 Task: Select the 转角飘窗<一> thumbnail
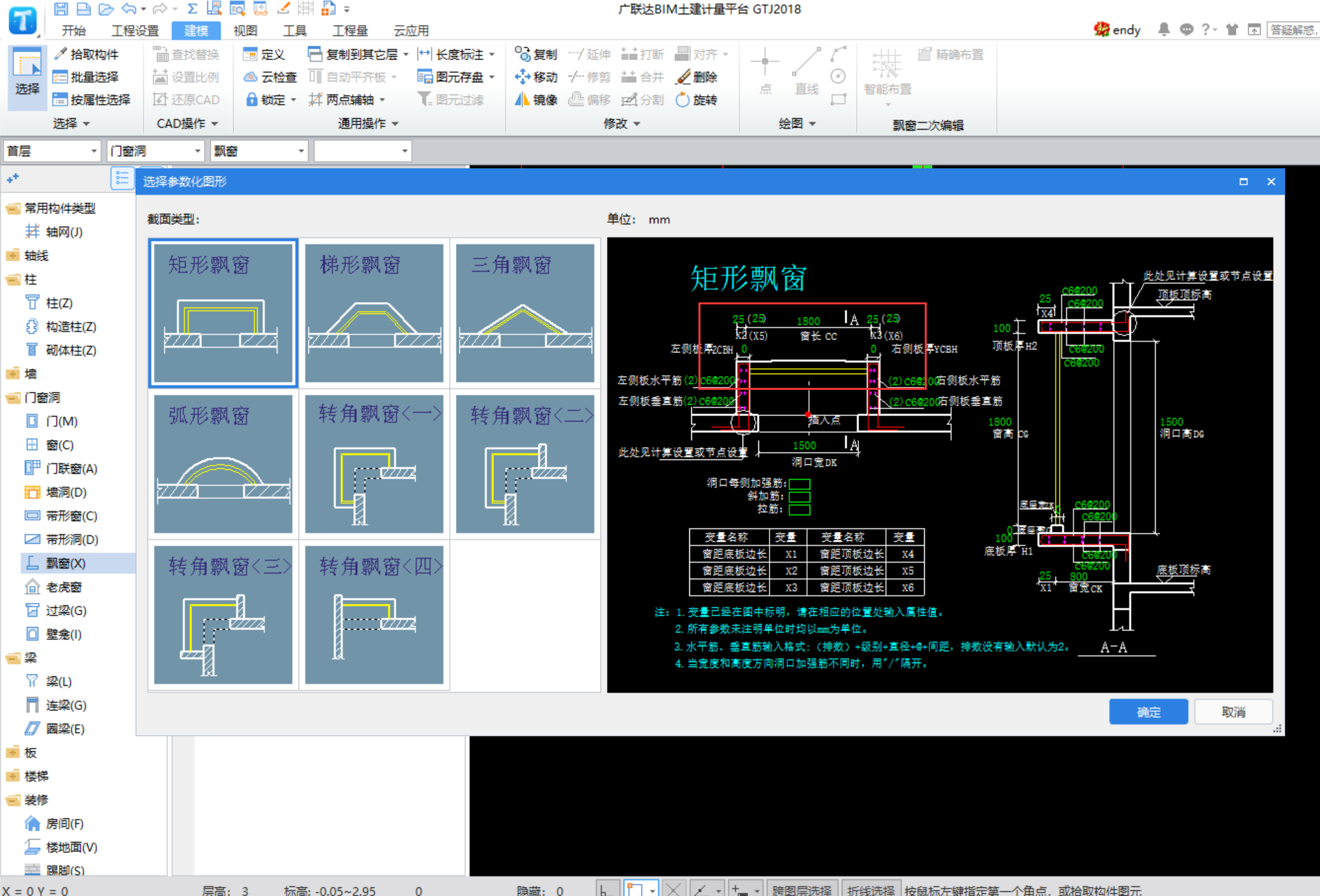coord(374,464)
